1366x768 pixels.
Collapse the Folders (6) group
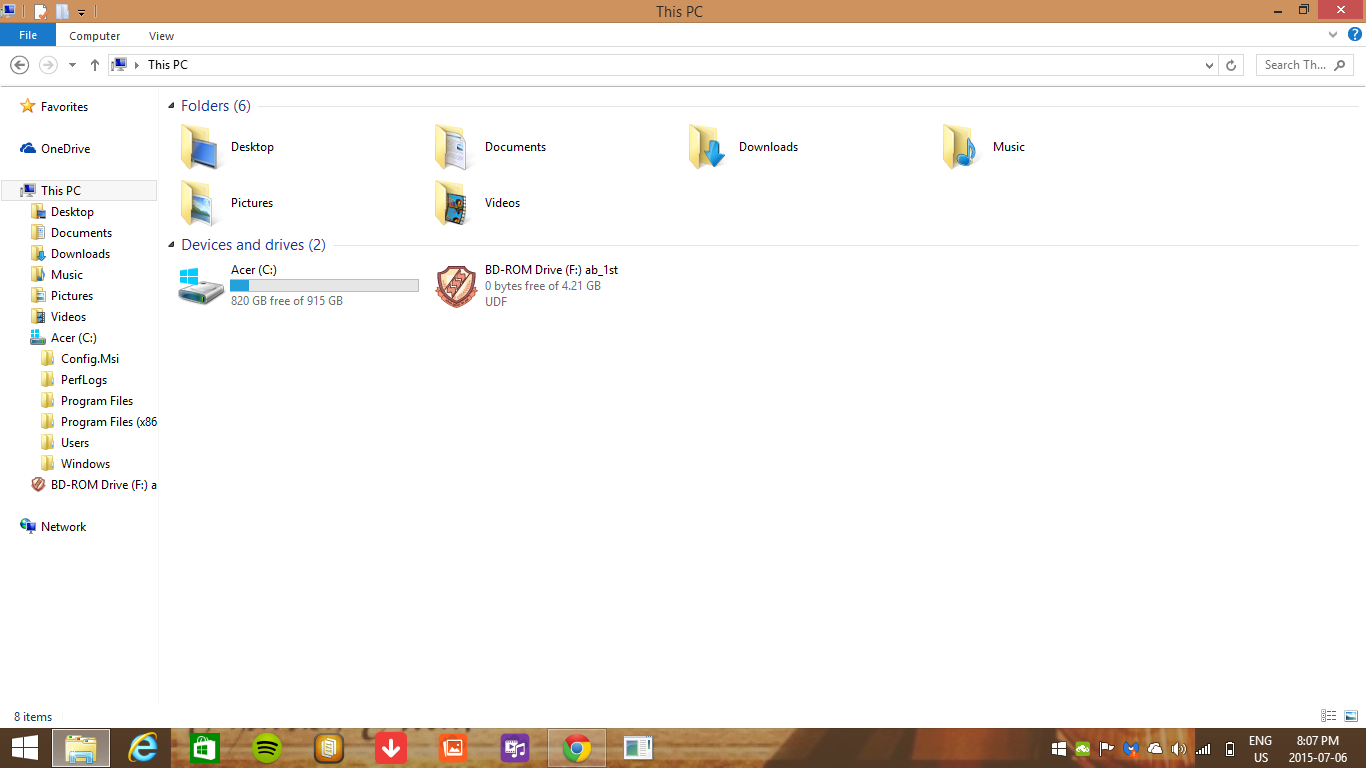tap(172, 106)
